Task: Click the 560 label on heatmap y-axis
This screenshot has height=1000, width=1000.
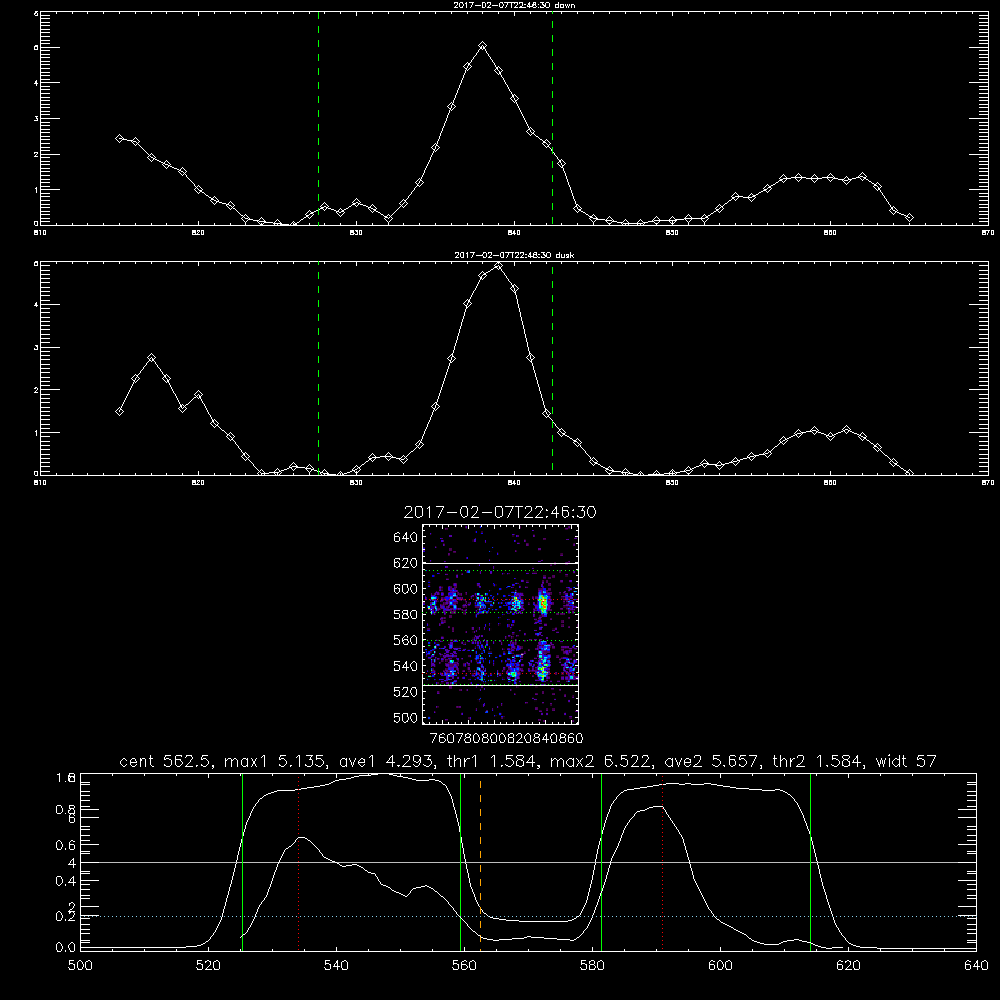Action: coord(406,640)
